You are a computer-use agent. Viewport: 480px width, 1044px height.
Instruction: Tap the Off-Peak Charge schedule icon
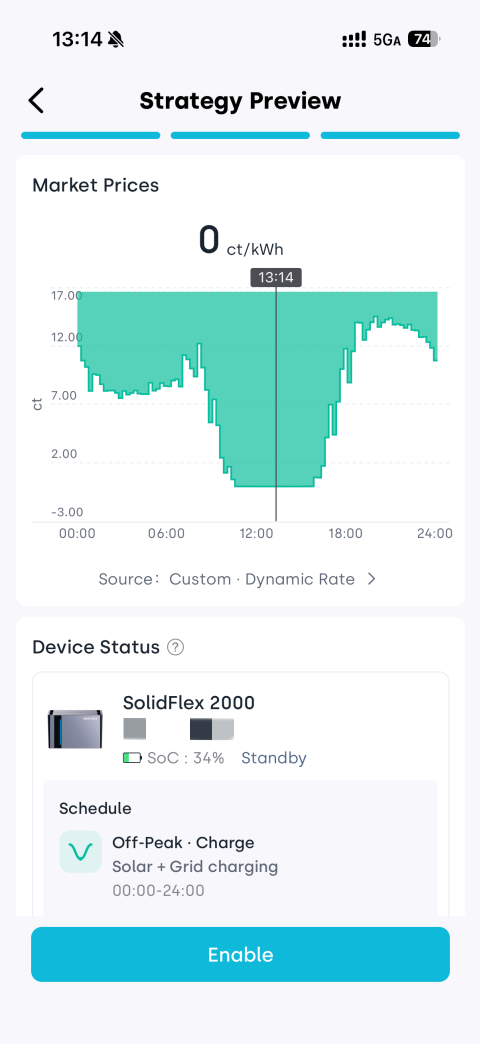click(x=81, y=852)
